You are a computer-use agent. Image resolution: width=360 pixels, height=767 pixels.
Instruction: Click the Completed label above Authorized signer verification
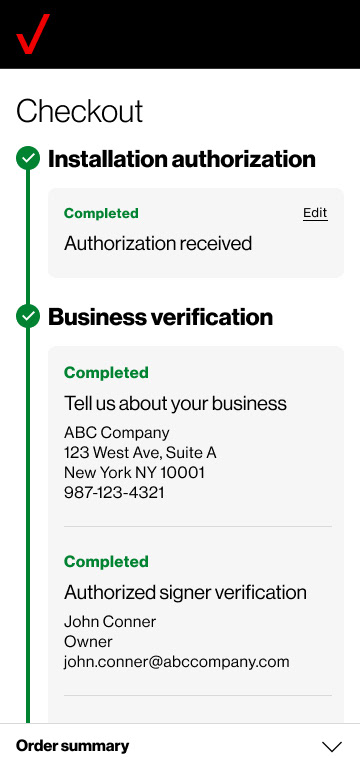tap(106, 562)
